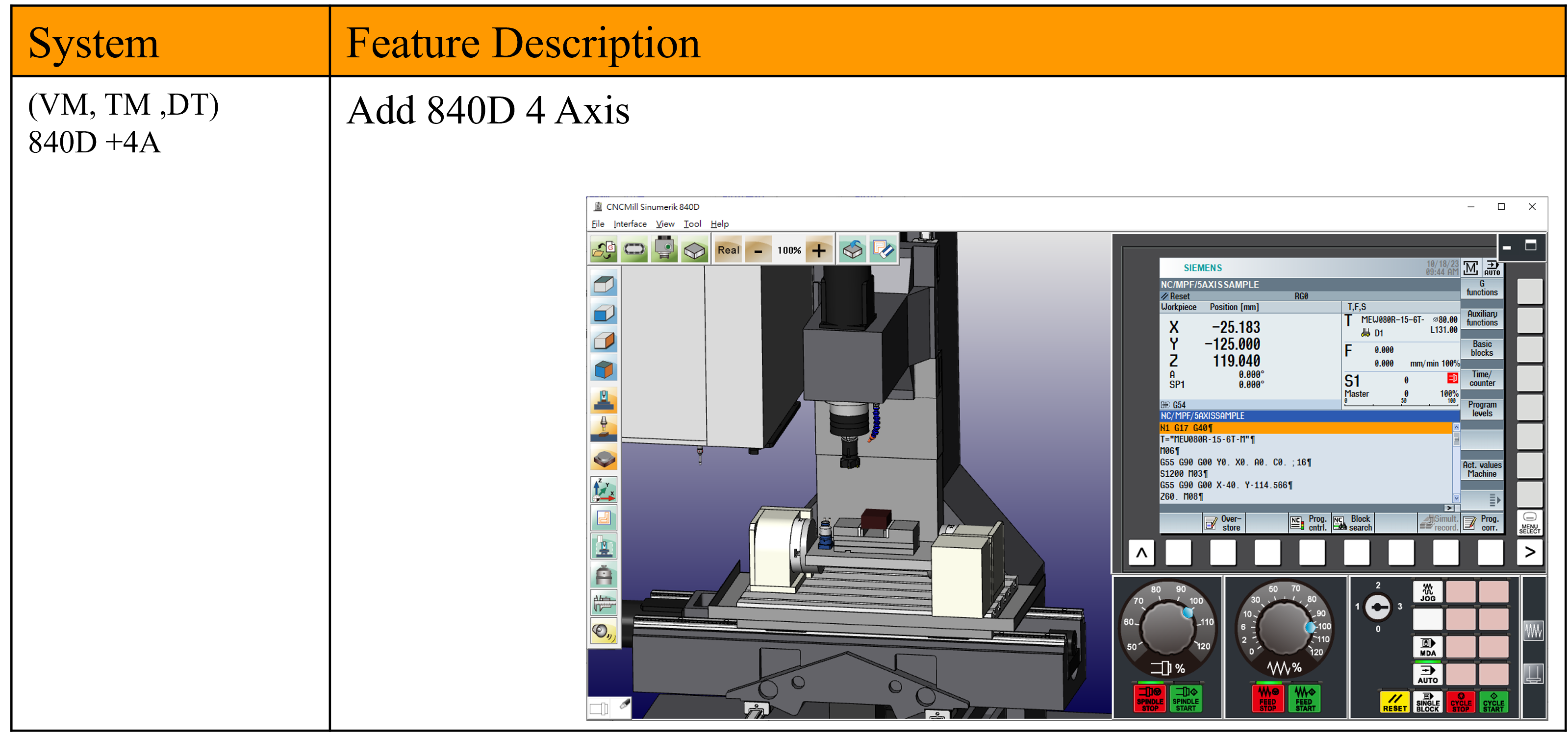Click the workpiece view sidebar icon

(604, 458)
